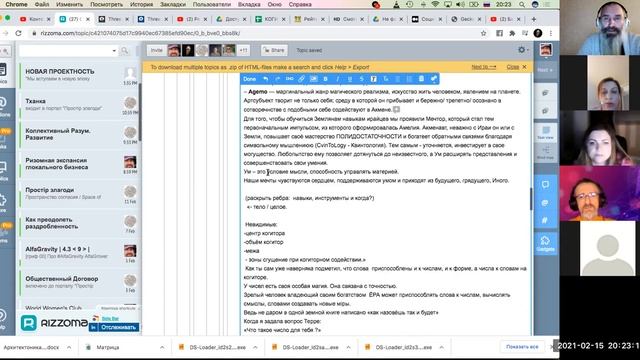This screenshot has width=640, height=360.
Task: Open the Gadgets panel
Action: point(545,244)
